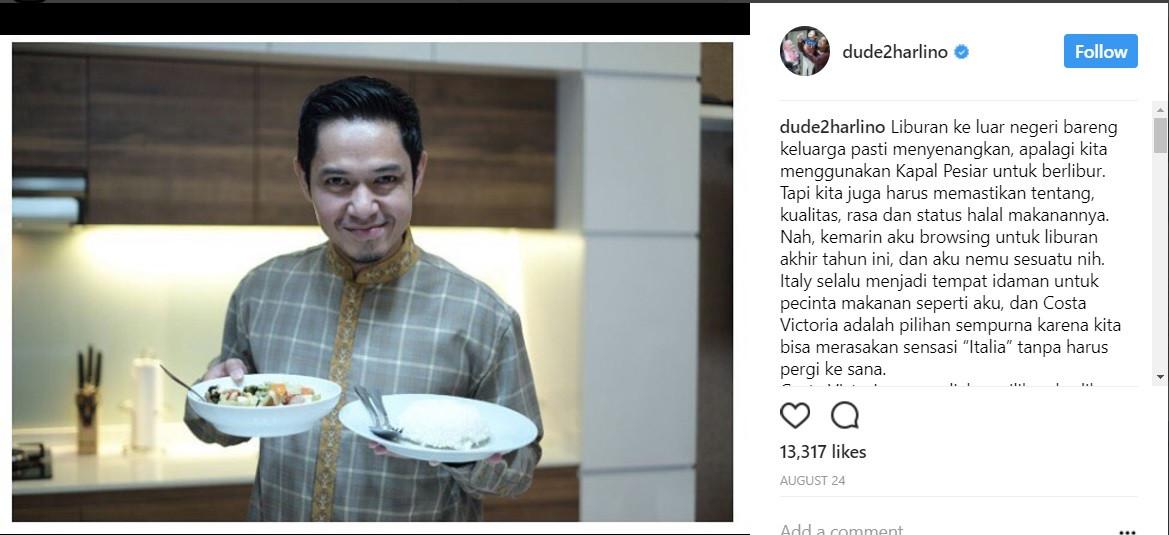The image size is (1169, 535).
Task: Click the caption scrollbar thumb
Action: 1161,135
